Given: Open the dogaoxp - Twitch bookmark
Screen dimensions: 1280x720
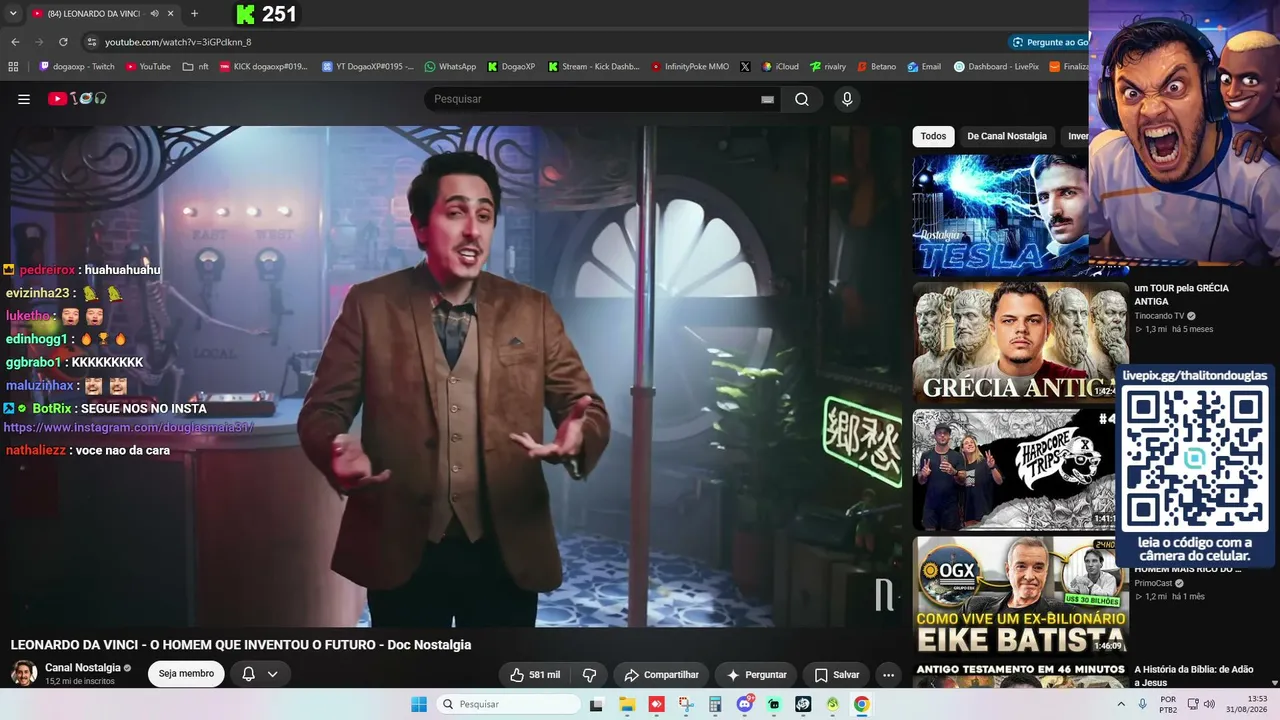Looking at the screenshot, I should [77, 67].
